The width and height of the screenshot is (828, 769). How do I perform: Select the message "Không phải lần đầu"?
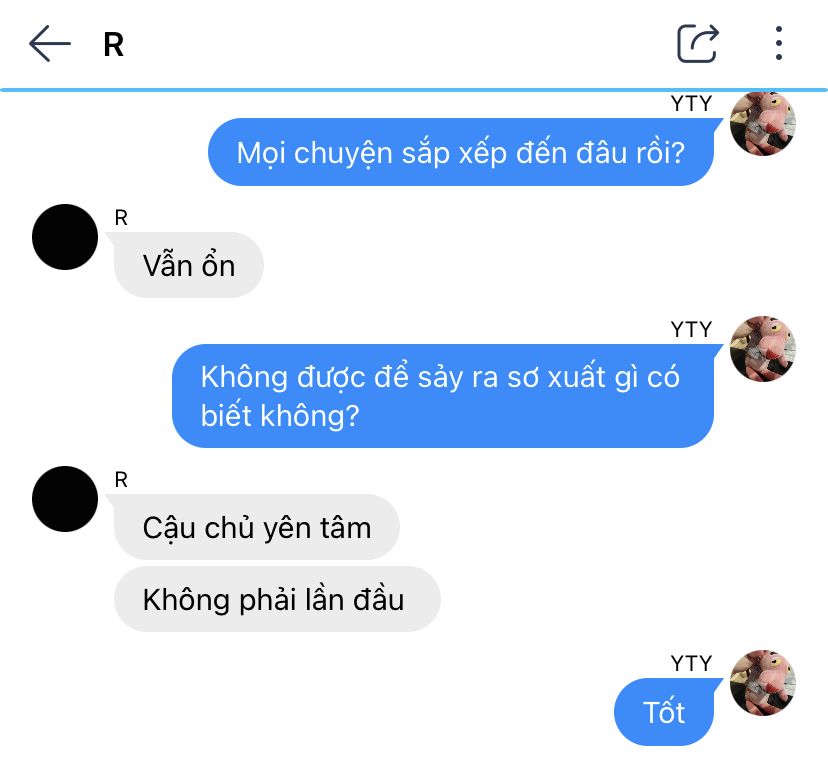pyautogui.click(x=277, y=599)
